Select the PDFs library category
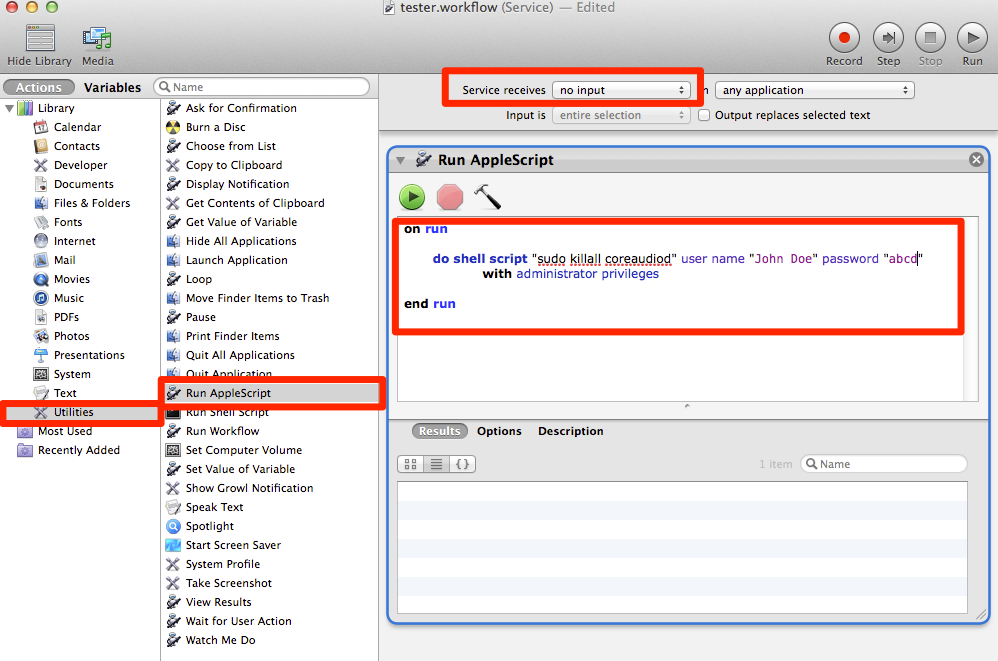This screenshot has width=998, height=661. coord(66,317)
